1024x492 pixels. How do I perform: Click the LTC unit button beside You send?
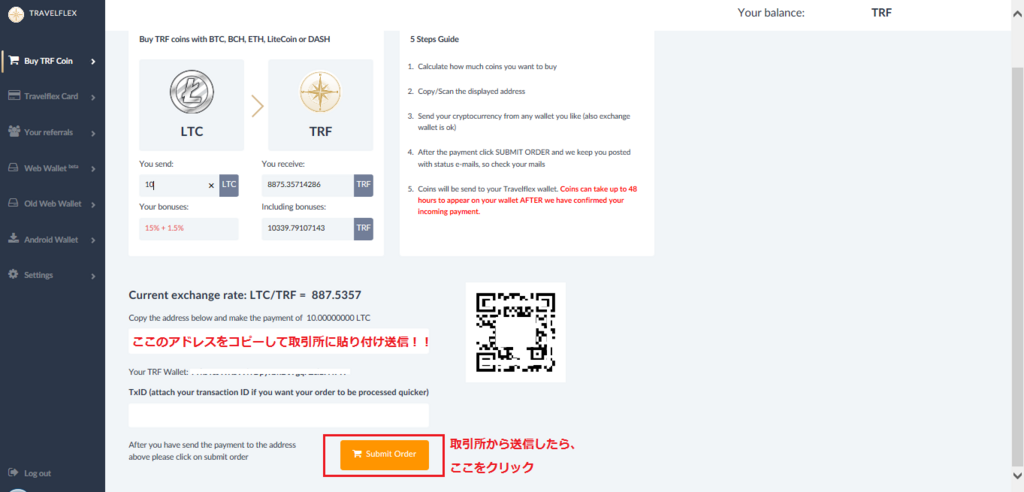[x=229, y=185]
